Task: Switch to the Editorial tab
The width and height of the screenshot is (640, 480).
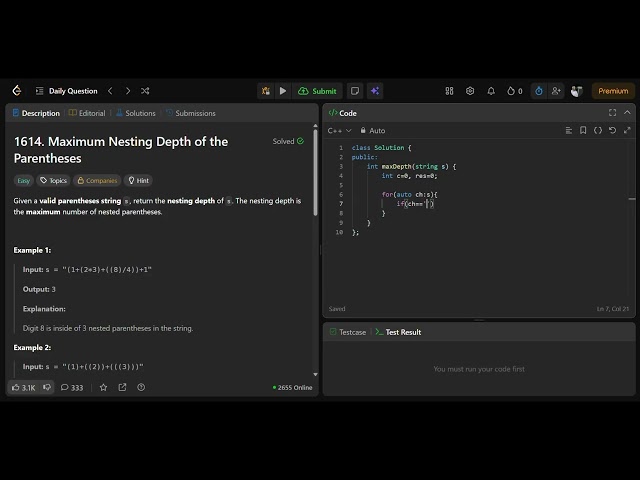Action: click(87, 113)
